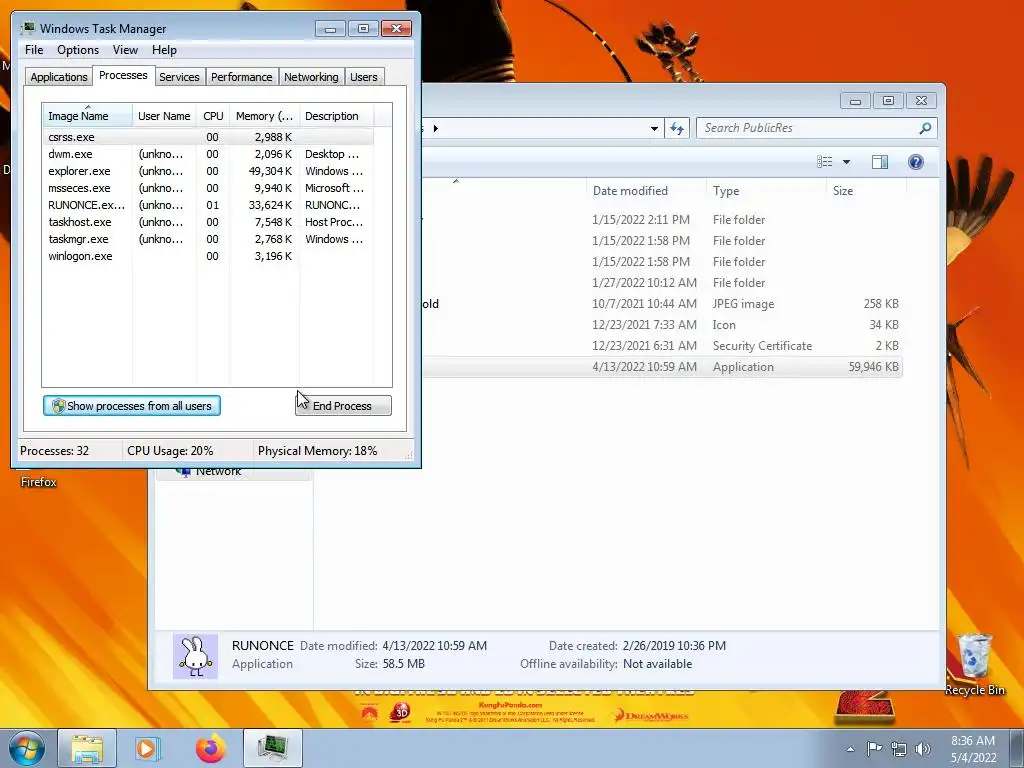Toggle the Explorer preview pane icon
The height and width of the screenshot is (768, 1024).
(x=880, y=162)
